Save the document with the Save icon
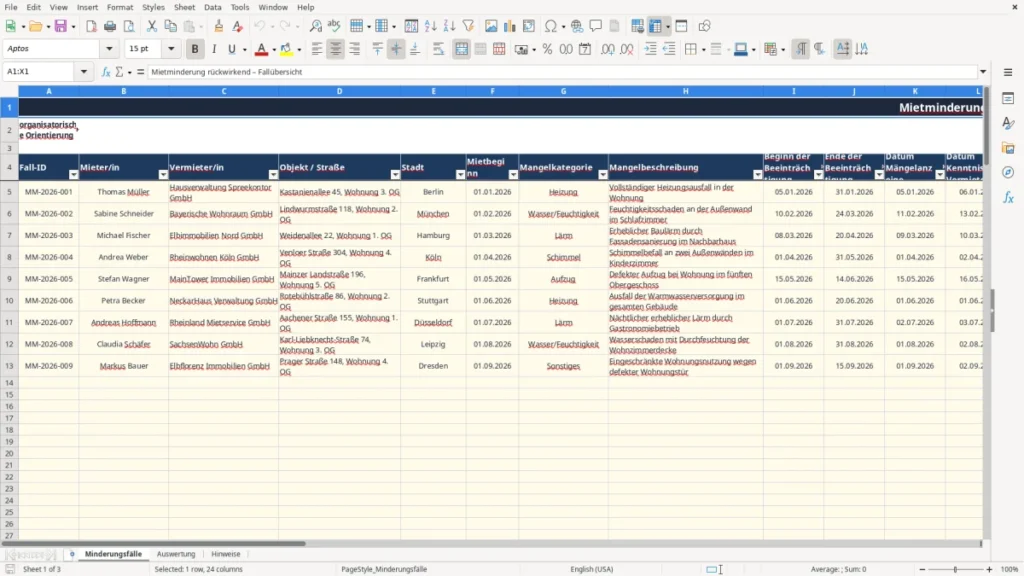This screenshot has height=576, width=1024. click(61, 26)
